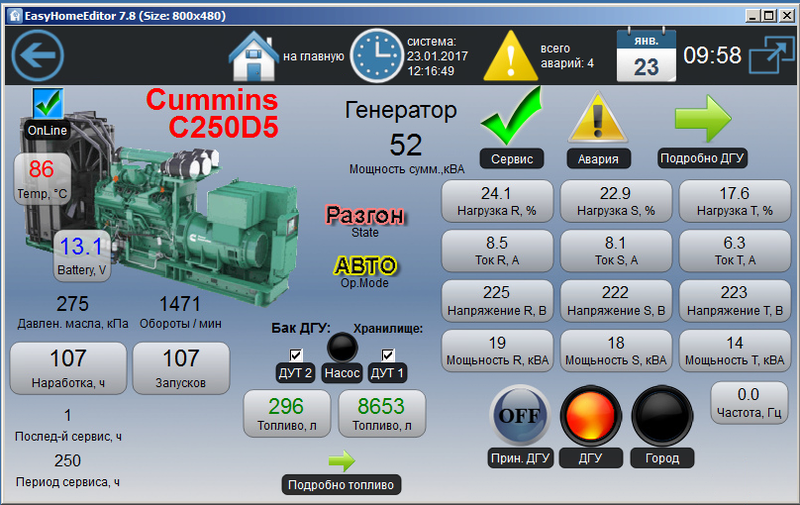This screenshot has height=505, width=800.
Task: Toggle the OnLine checkbox
Action: 46,102
